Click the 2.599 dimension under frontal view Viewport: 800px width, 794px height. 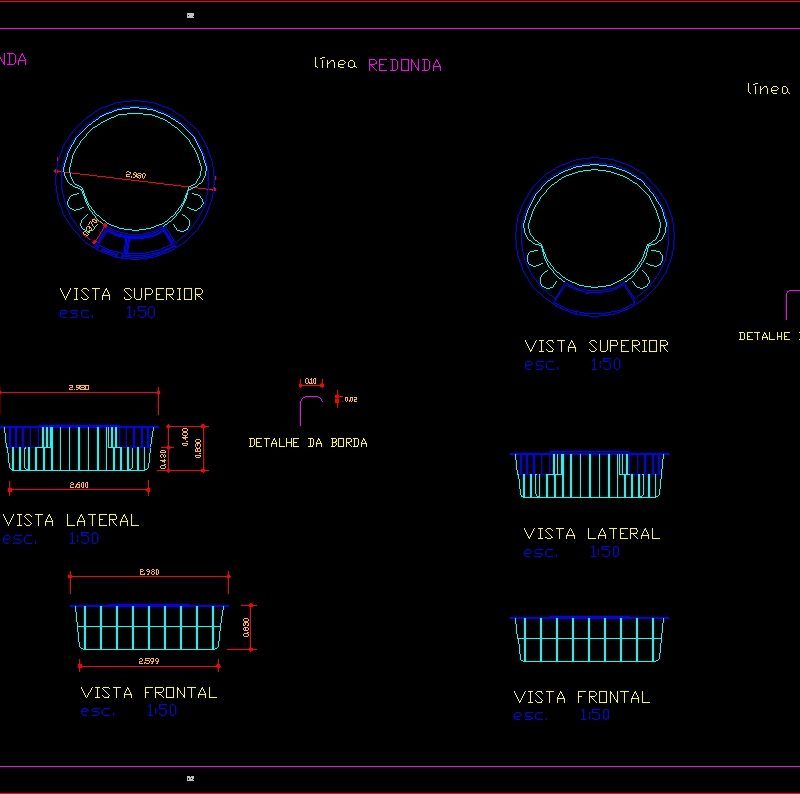click(149, 662)
